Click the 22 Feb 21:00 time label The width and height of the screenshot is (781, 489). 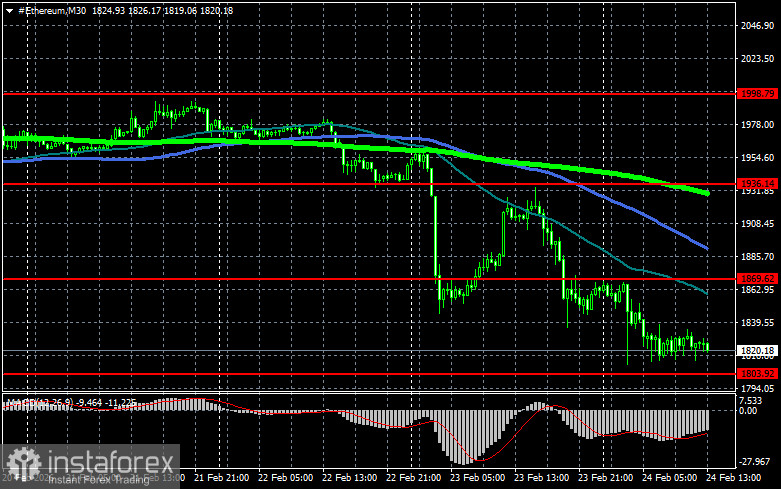pos(413,478)
